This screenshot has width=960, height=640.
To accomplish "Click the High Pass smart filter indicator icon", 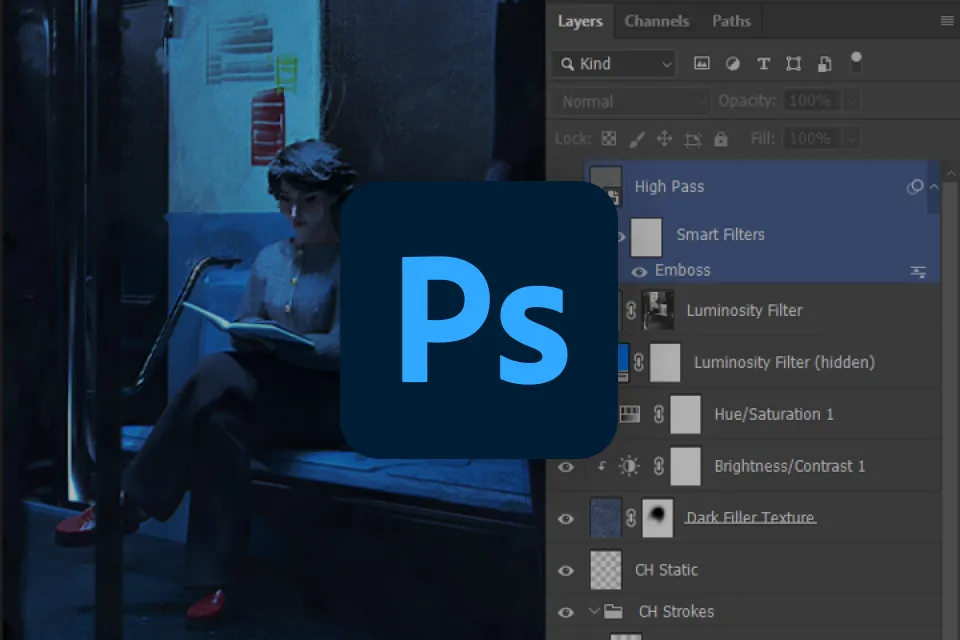I will tap(915, 186).
